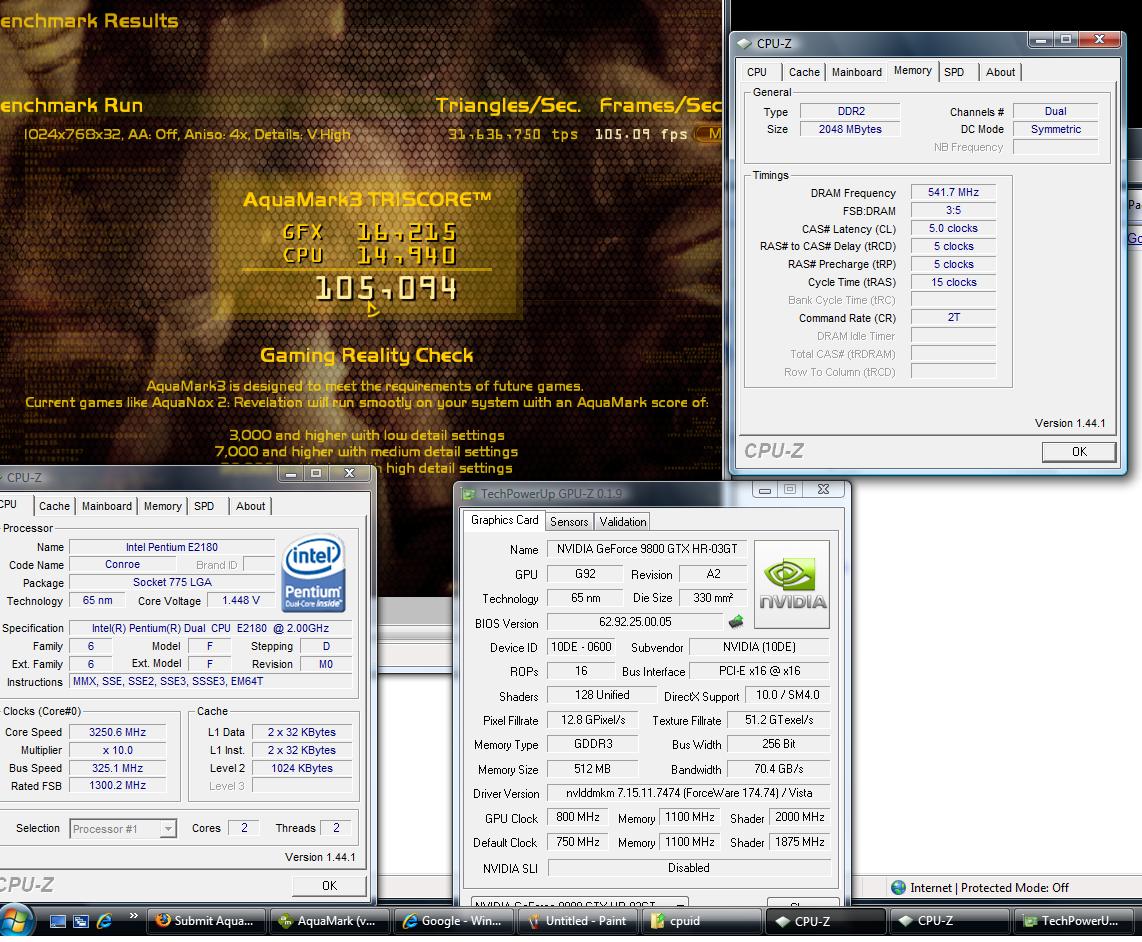Click the Intel Pentium logo in CPU-Z
This screenshot has height=942, width=1142.
pyautogui.click(x=313, y=573)
